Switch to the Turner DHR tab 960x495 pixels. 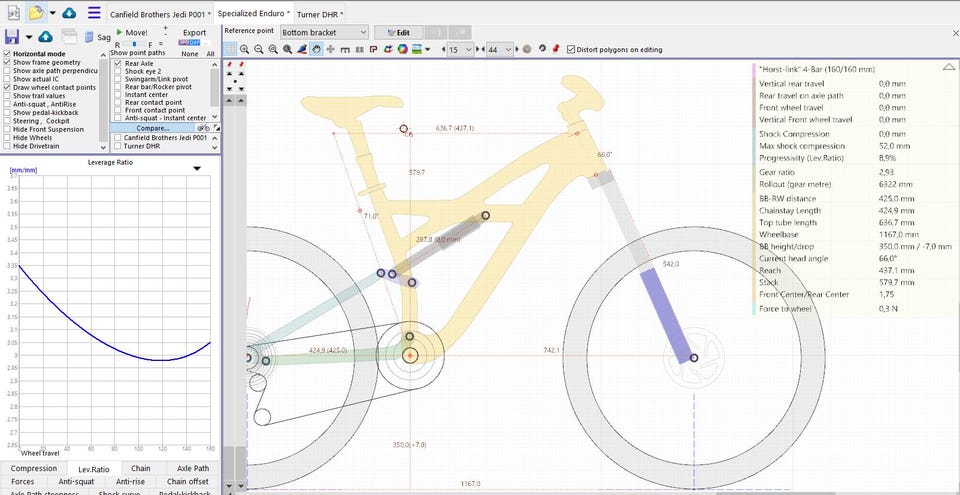pos(318,14)
